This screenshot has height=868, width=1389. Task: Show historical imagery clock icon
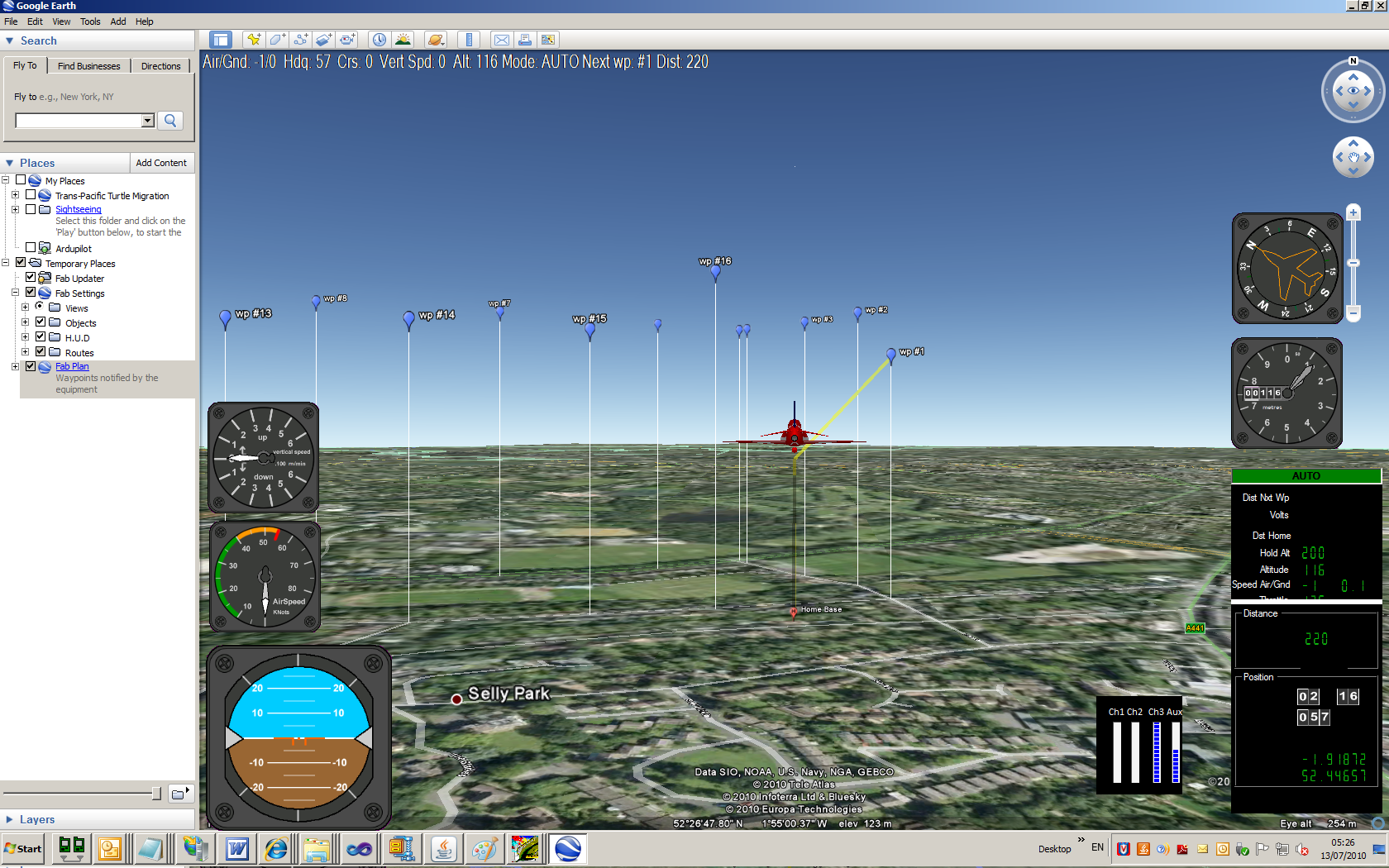379,40
